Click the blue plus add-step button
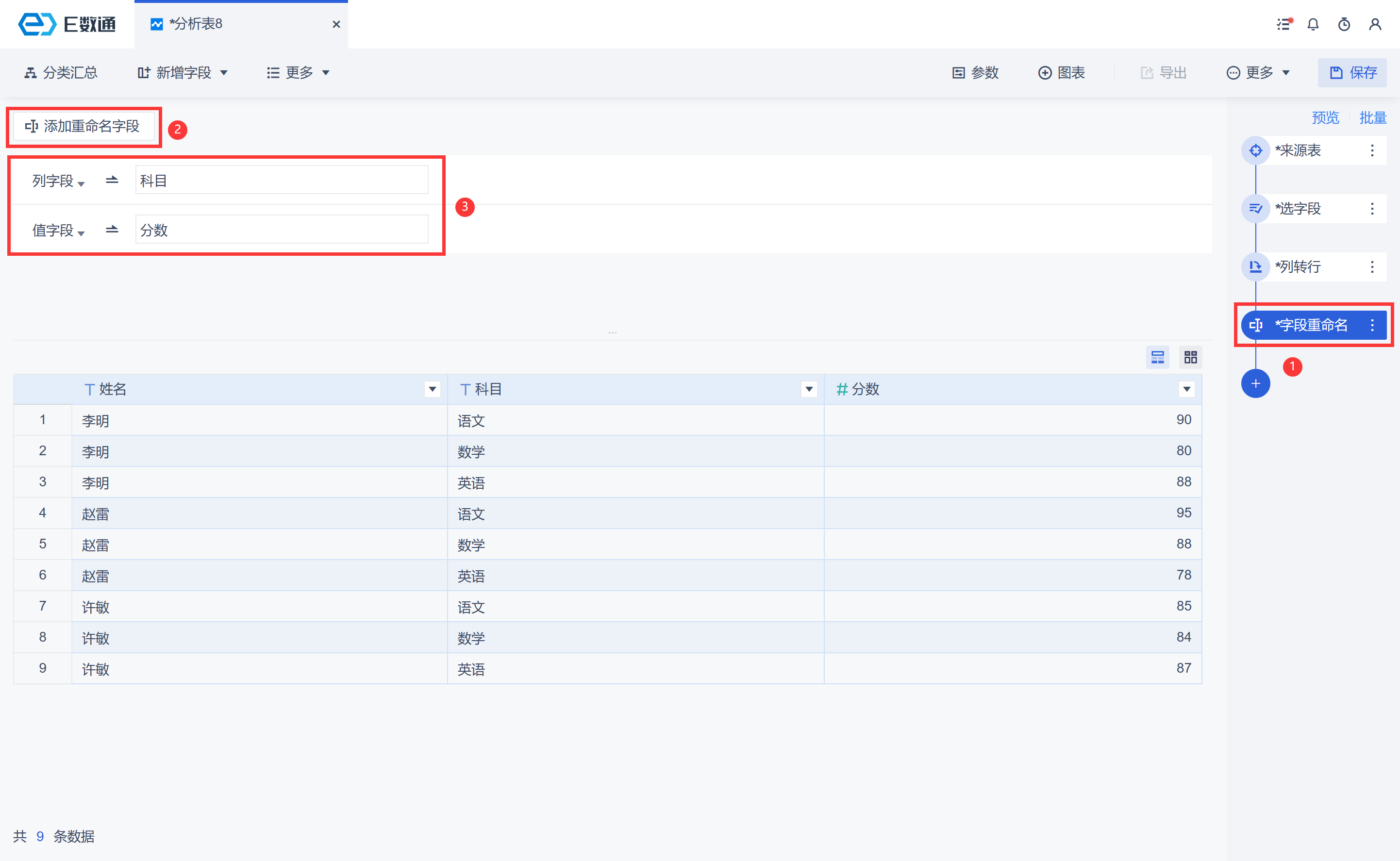Image resolution: width=1400 pixels, height=861 pixels. coord(1255,383)
